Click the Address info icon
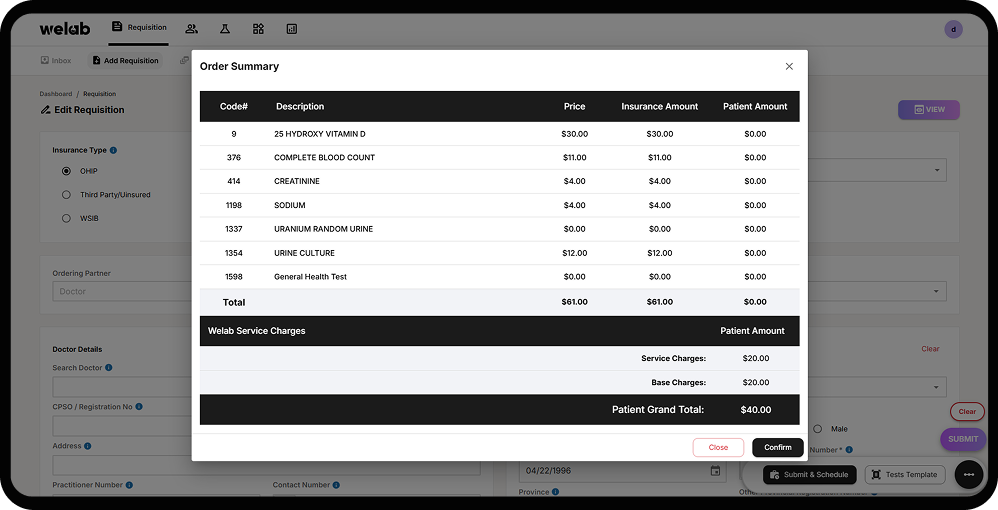Screen dimensions: 998x510 point(88,446)
